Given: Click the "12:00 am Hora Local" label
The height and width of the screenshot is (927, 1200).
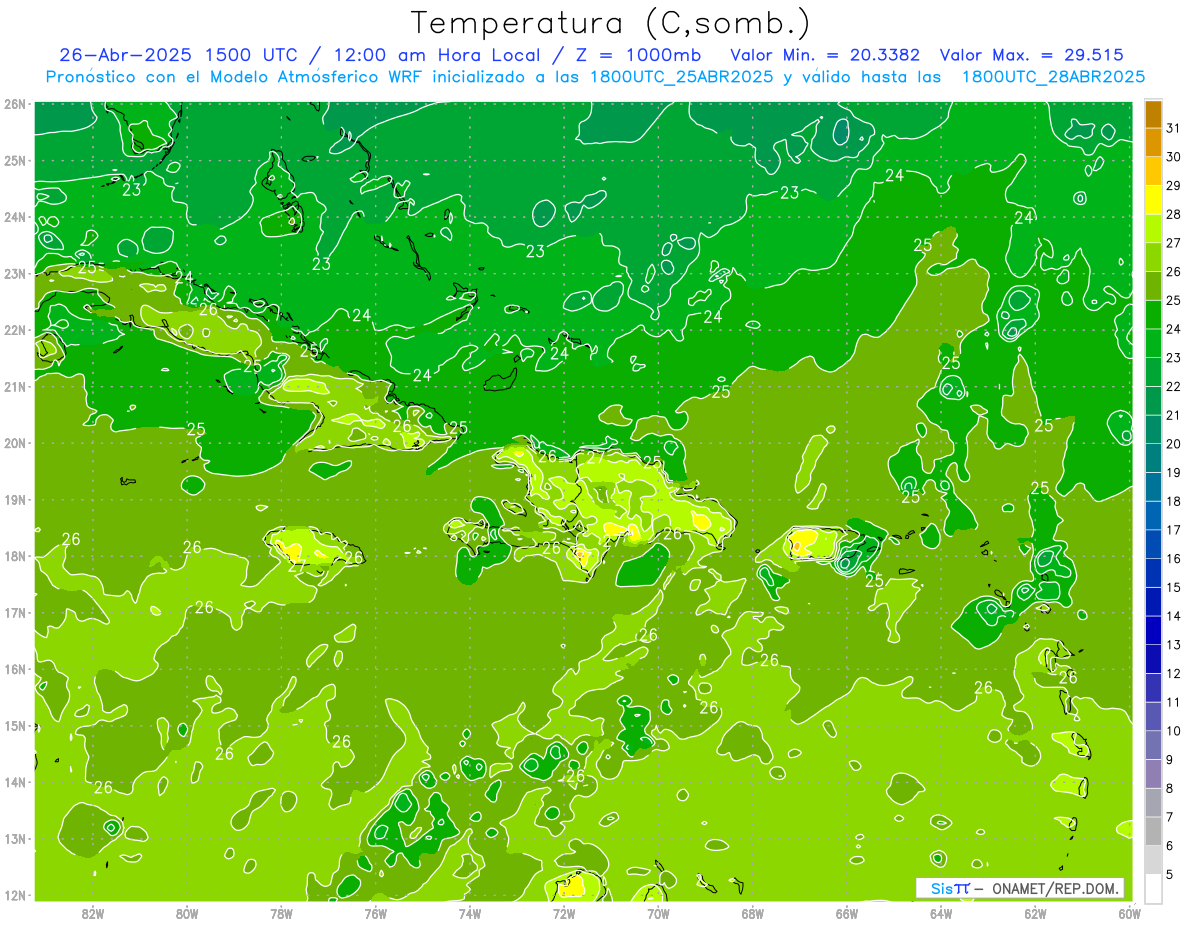Looking at the screenshot, I should pyautogui.click(x=436, y=55).
